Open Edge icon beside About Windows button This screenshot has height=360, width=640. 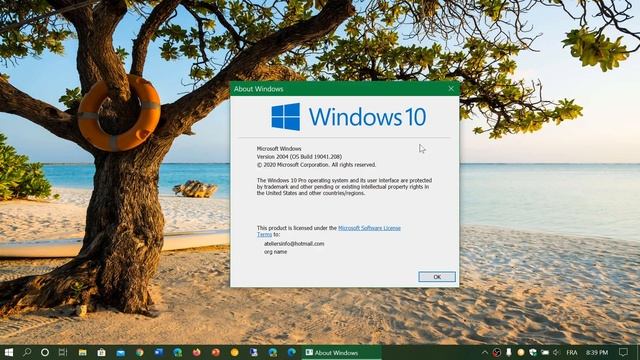click(291, 352)
